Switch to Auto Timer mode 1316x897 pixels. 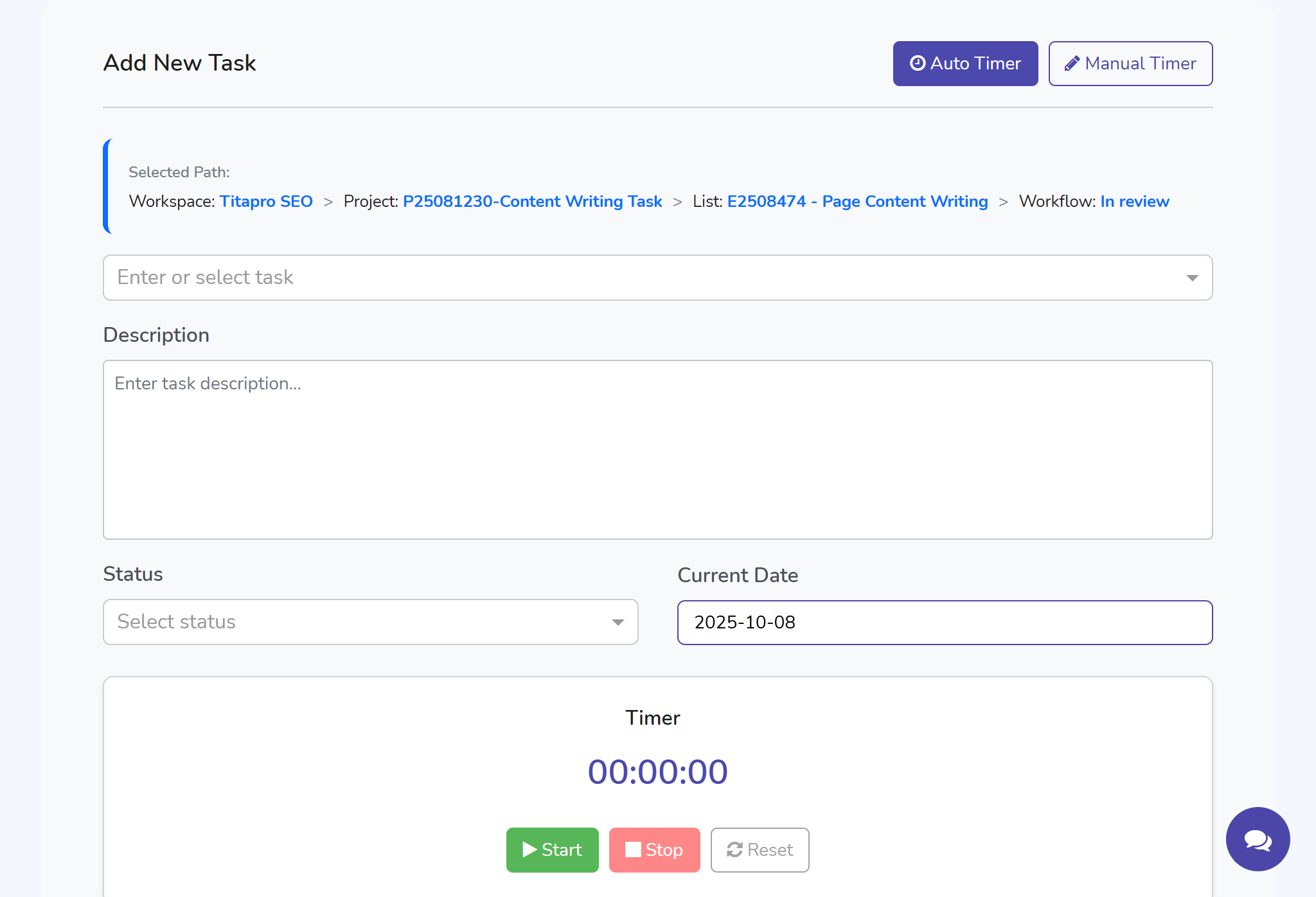[x=965, y=64]
